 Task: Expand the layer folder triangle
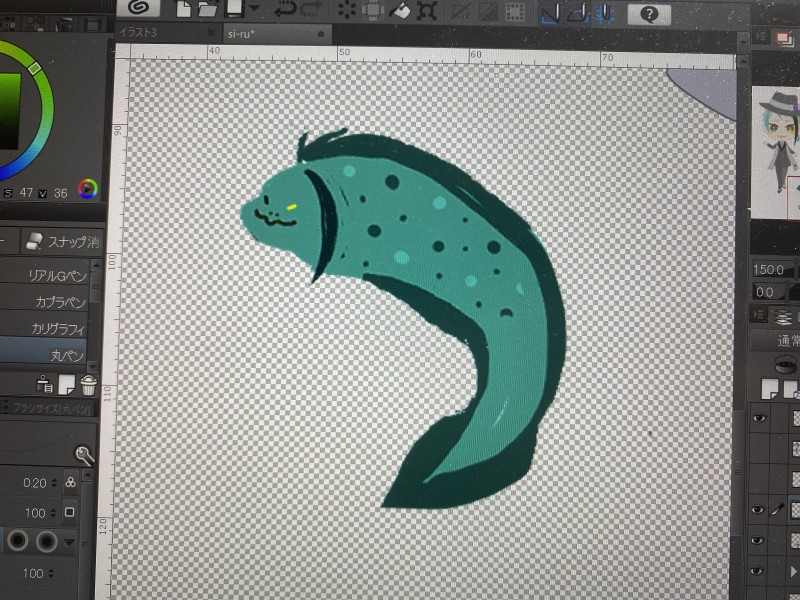click(794, 571)
